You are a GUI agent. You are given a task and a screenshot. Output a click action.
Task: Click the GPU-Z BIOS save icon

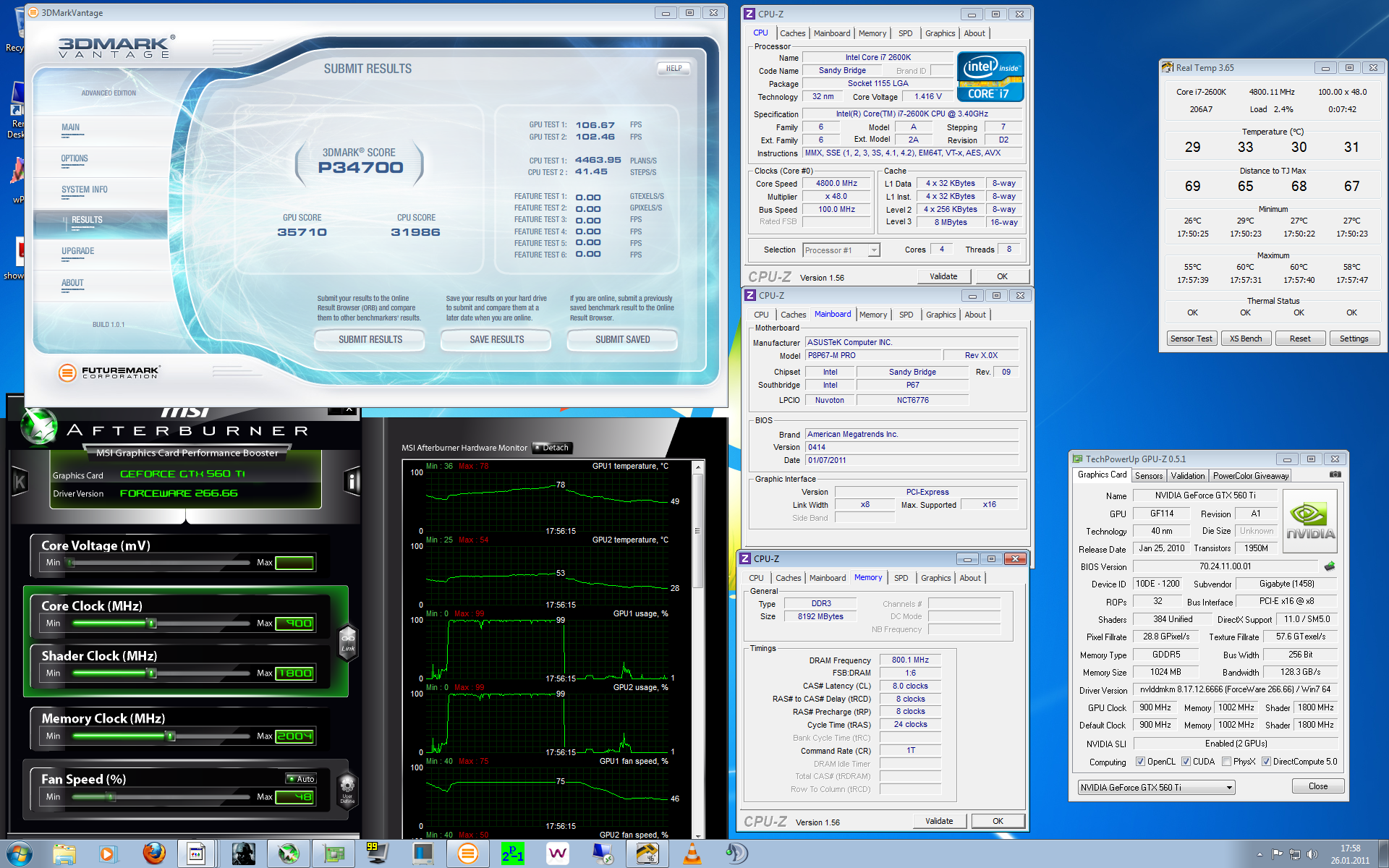1329,566
